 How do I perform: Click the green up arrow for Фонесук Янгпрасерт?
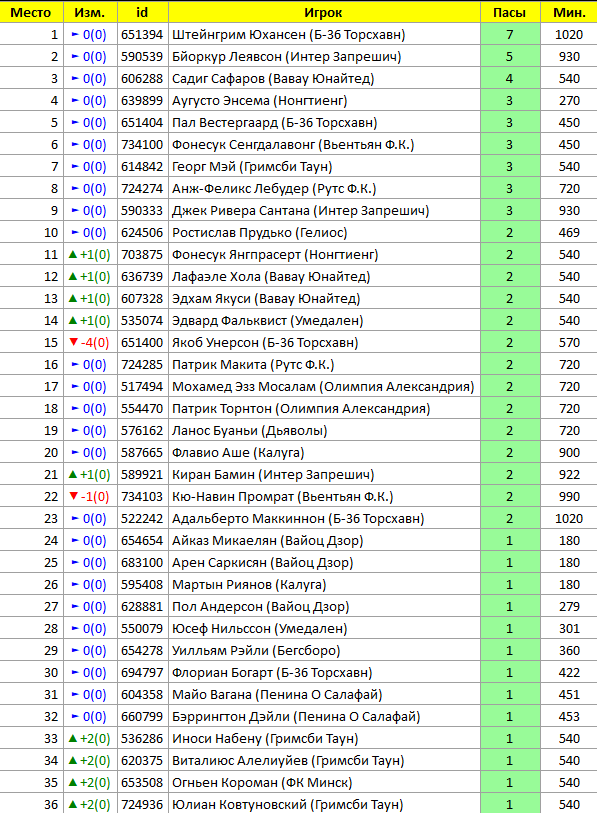(x=73, y=255)
